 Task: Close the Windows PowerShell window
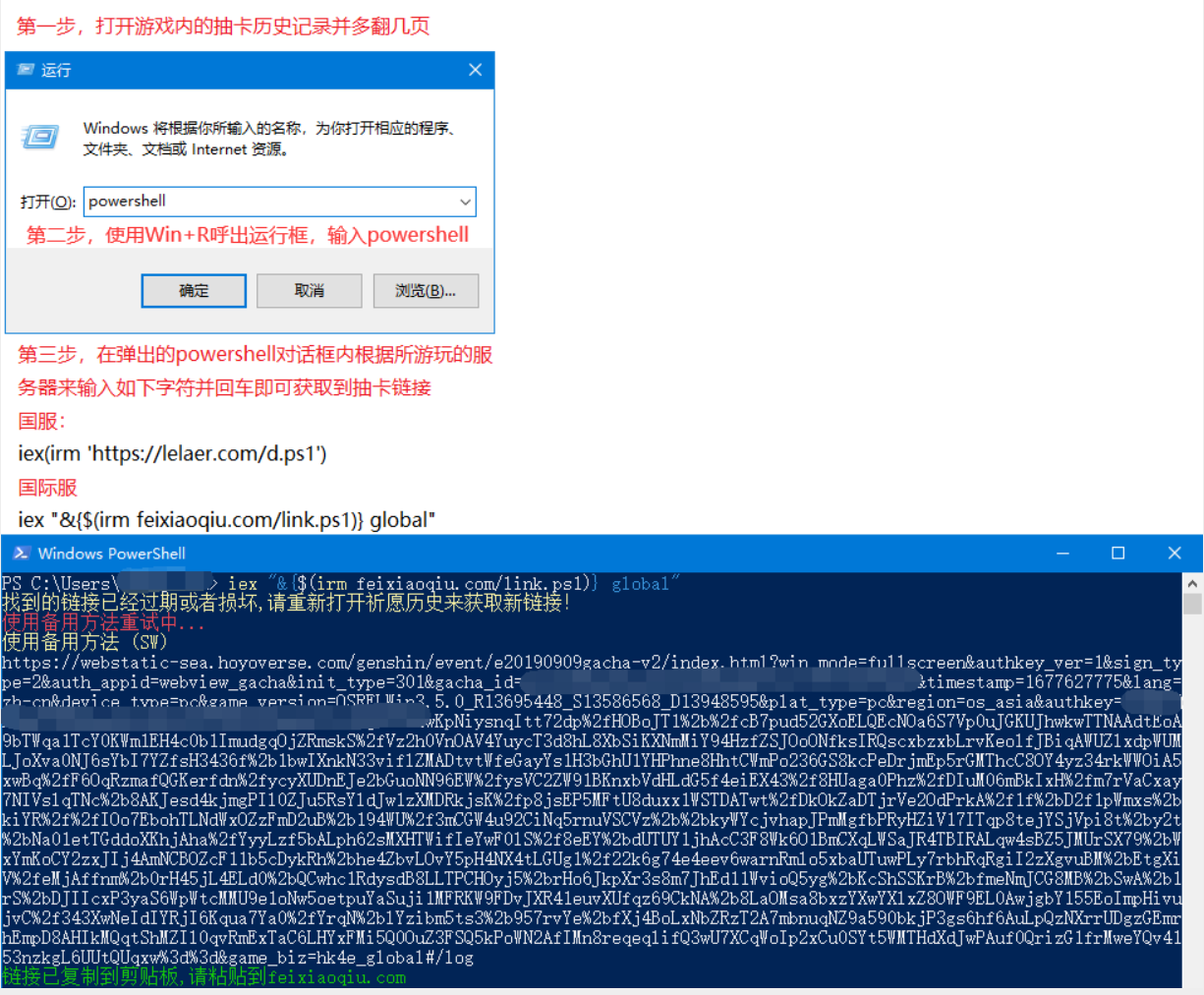(1174, 554)
